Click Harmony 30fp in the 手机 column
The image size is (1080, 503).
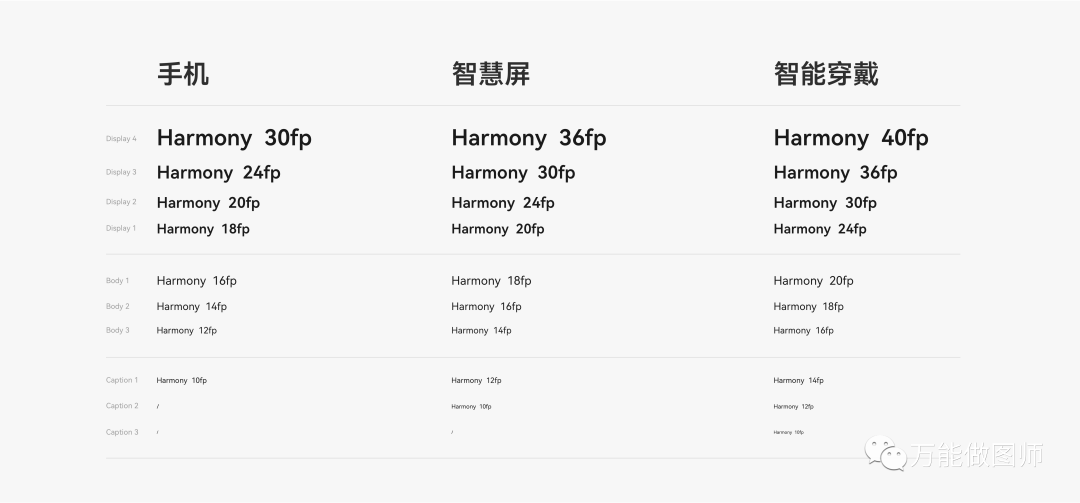(x=233, y=138)
